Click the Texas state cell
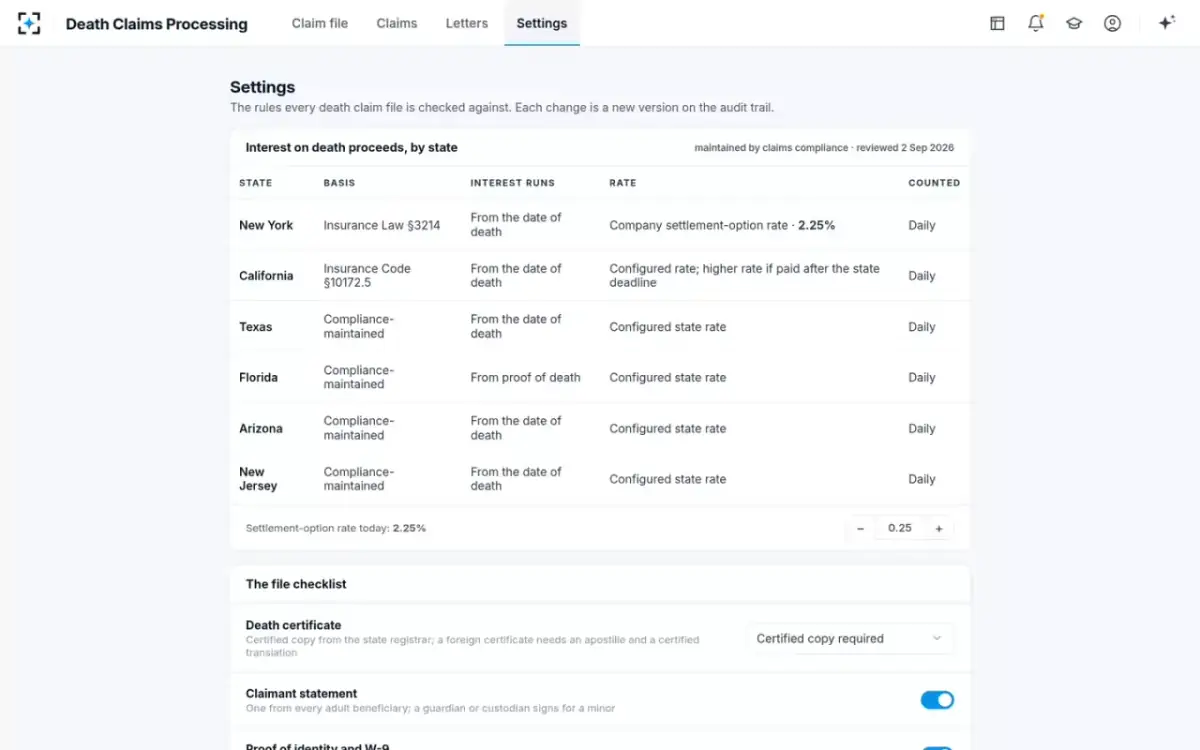The height and width of the screenshot is (750, 1200). click(x=255, y=327)
